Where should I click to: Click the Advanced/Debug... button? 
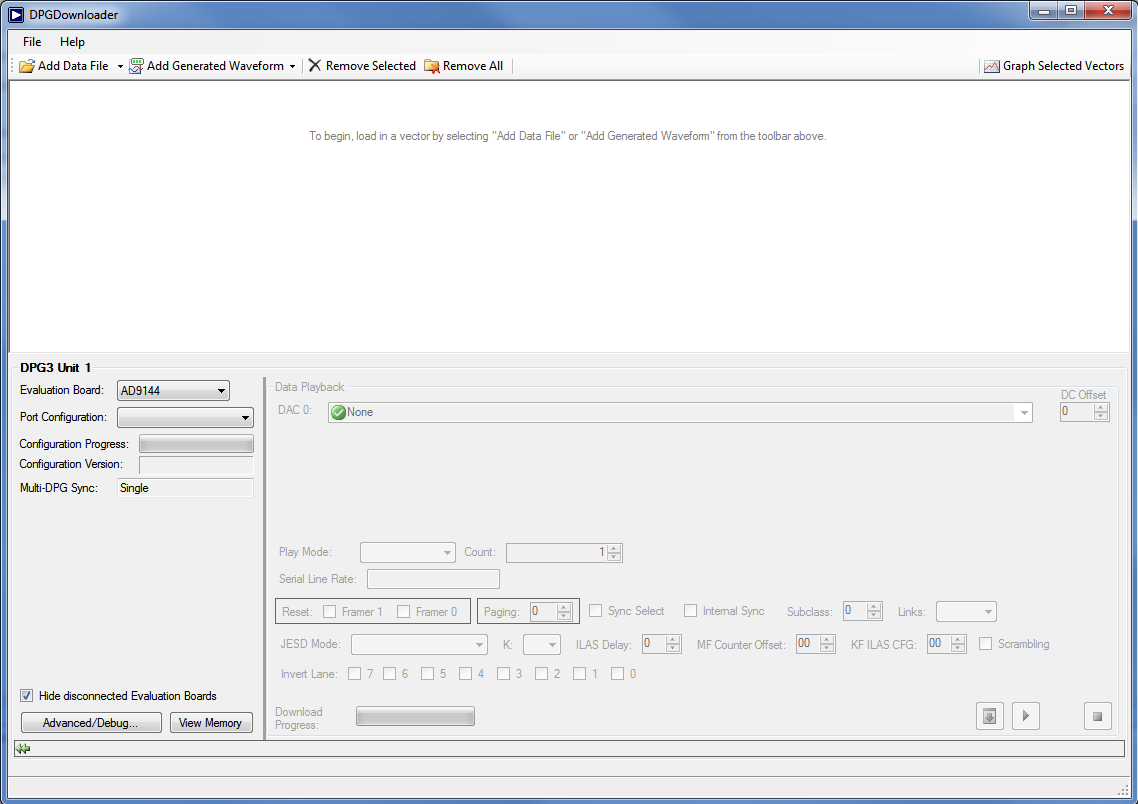91,723
